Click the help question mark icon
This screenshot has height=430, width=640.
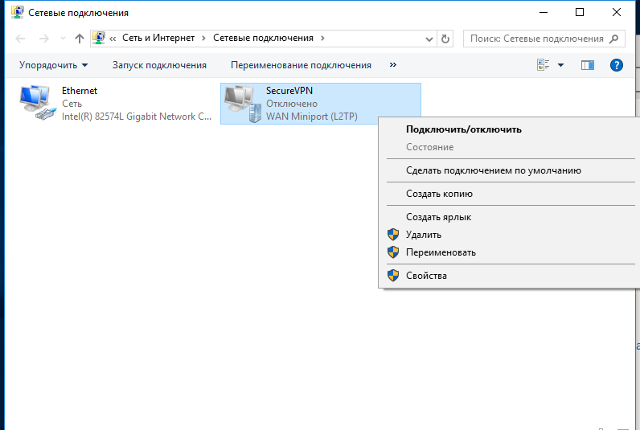(x=616, y=65)
